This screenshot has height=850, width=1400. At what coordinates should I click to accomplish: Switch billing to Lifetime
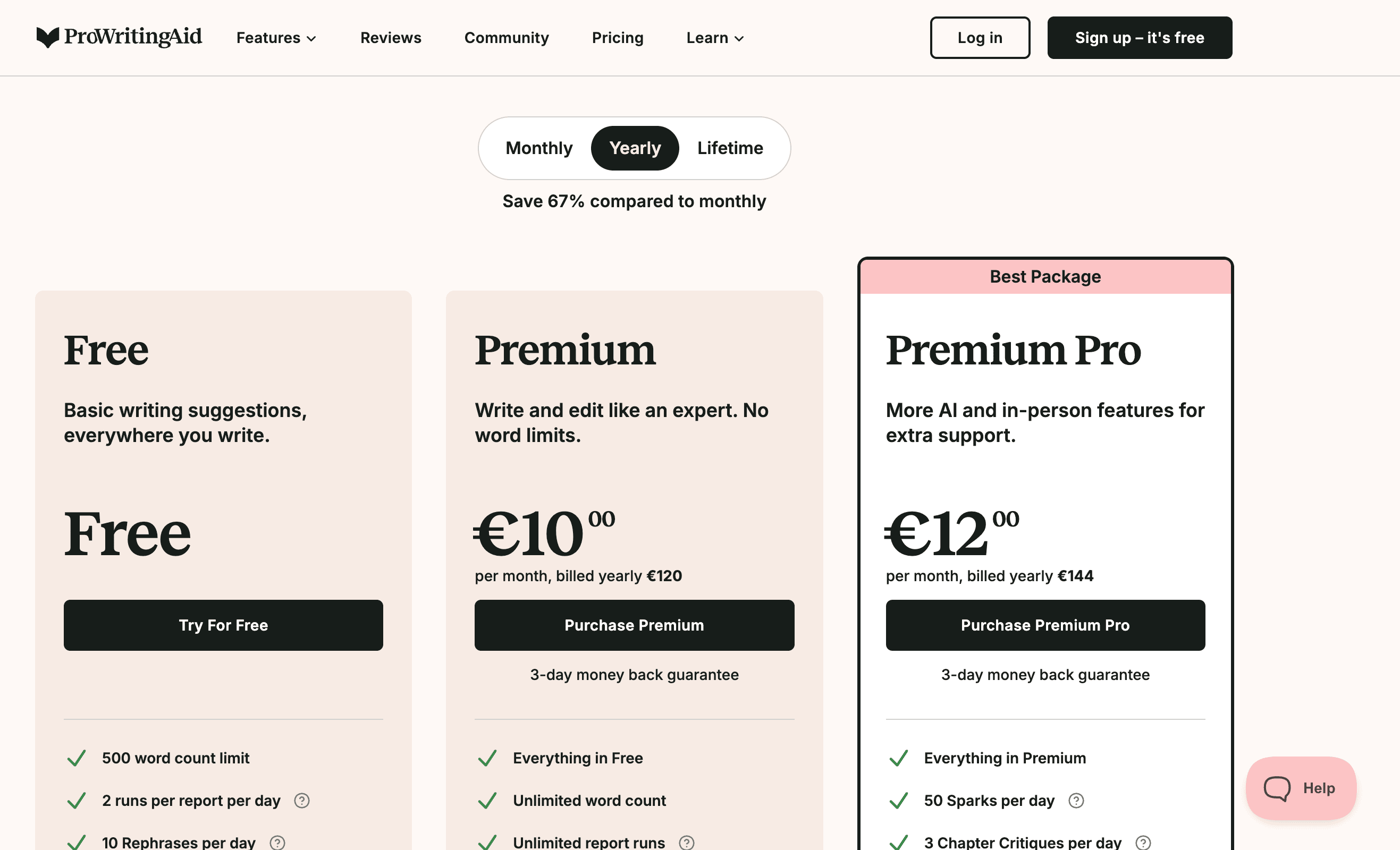pyautogui.click(x=730, y=148)
